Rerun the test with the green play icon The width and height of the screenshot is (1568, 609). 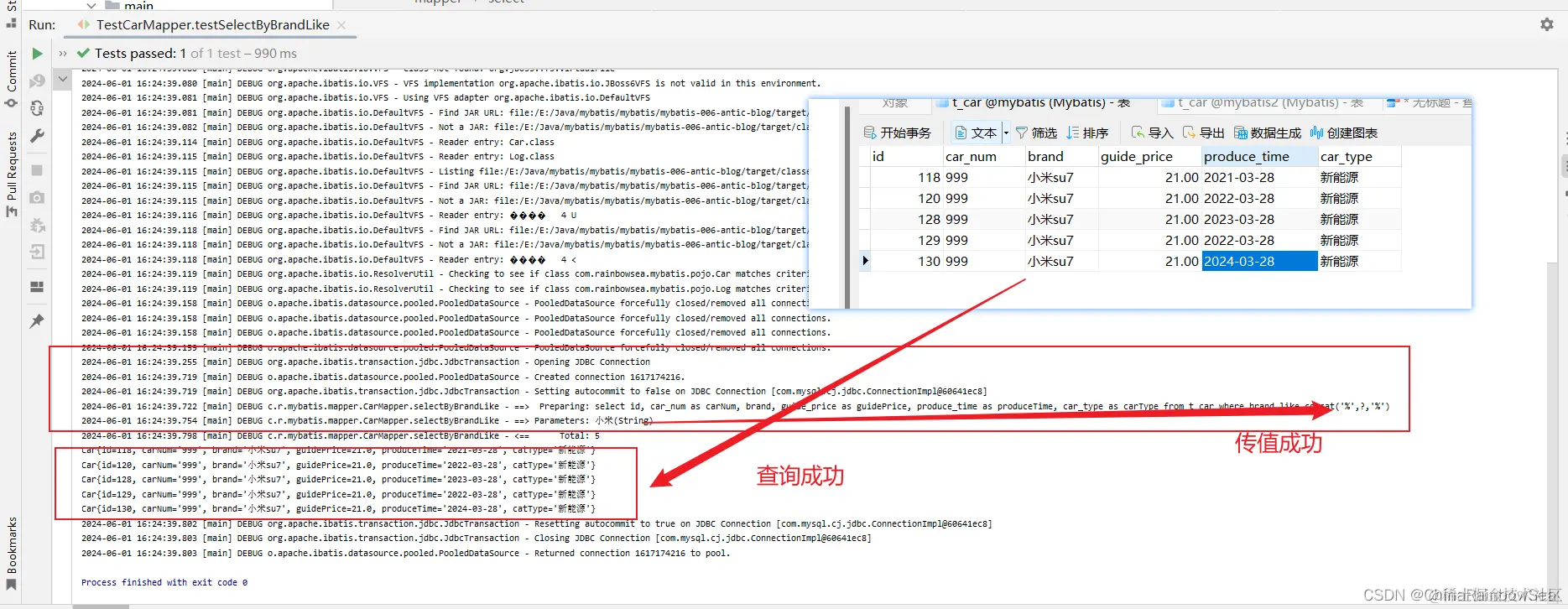click(x=37, y=54)
